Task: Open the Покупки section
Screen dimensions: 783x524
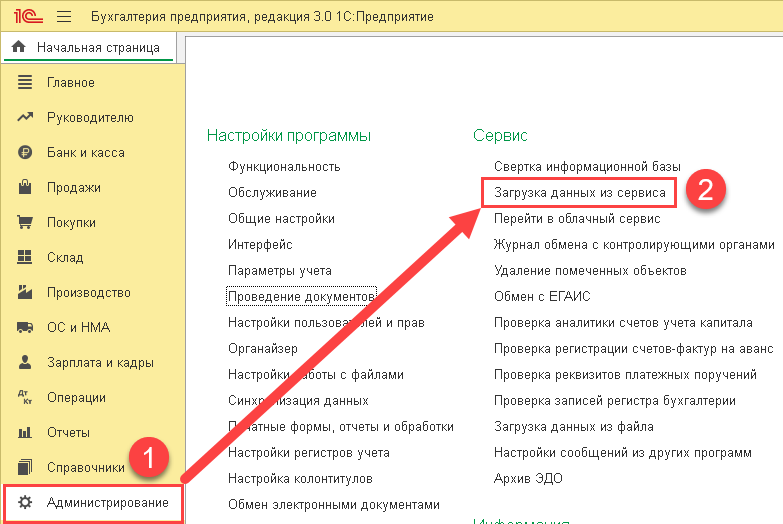Action: click(71, 222)
